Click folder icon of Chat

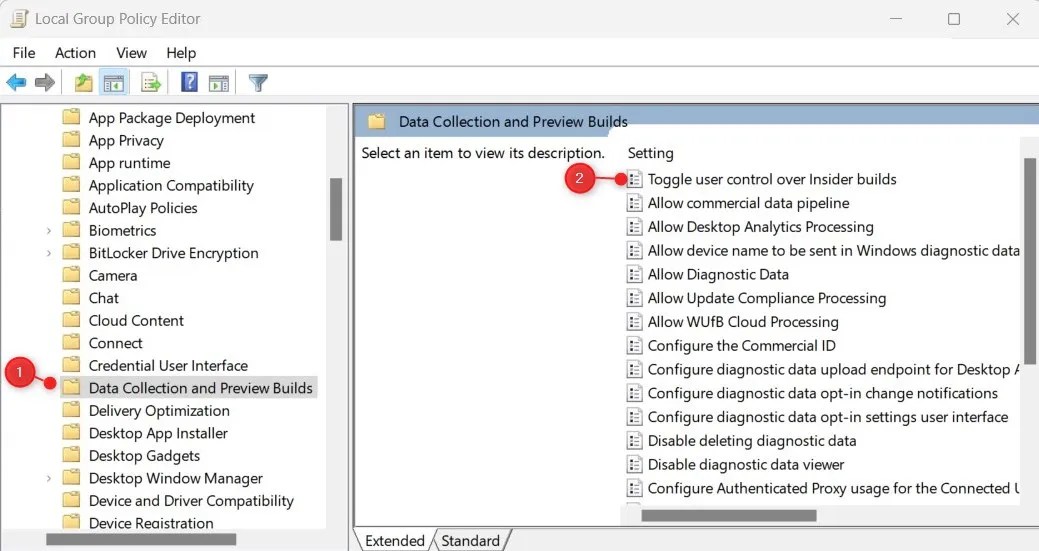pos(71,298)
